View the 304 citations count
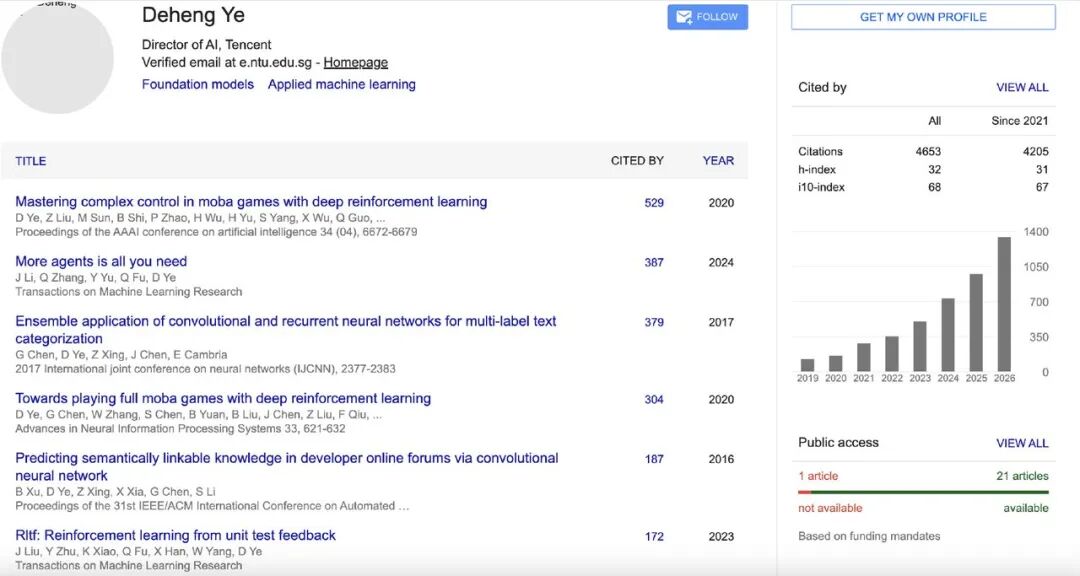This screenshot has width=1080, height=576. (x=654, y=400)
